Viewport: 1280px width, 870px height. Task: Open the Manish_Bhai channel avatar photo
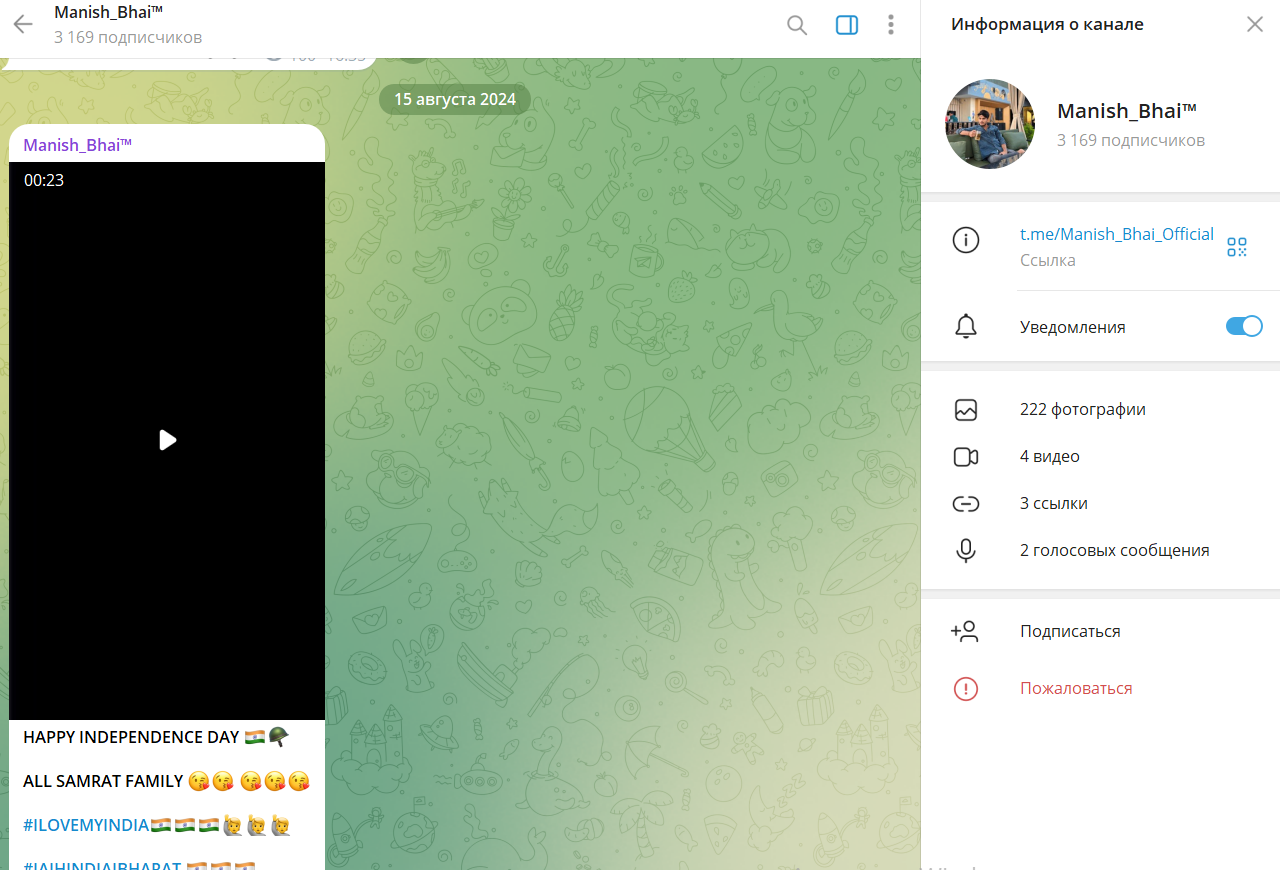pos(990,124)
